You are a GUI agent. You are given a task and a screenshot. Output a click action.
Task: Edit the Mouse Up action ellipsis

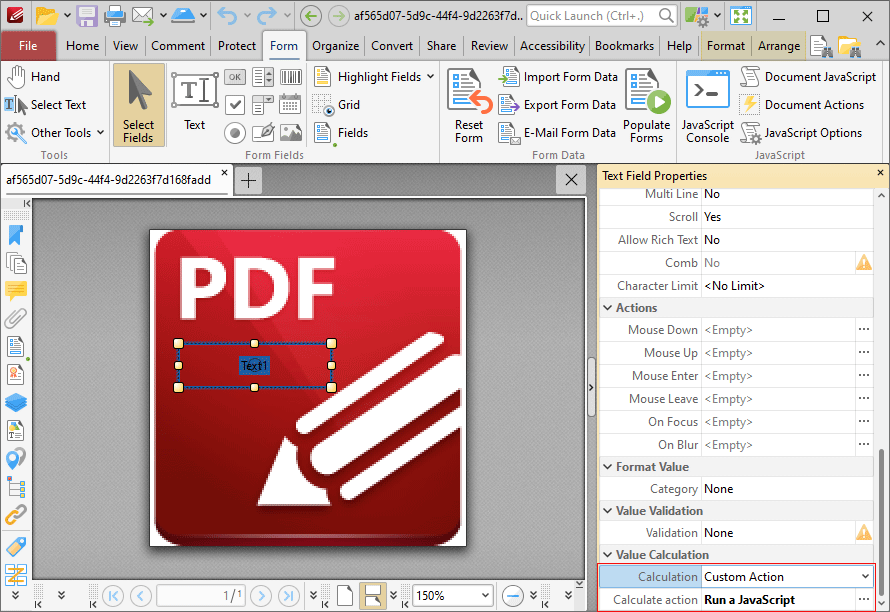pyautogui.click(x=864, y=353)
